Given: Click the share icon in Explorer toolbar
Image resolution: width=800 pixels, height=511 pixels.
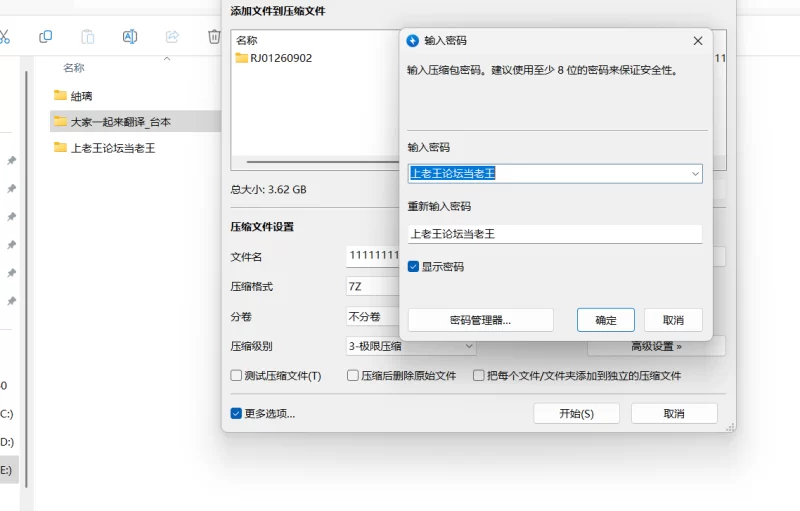Looking at the screenshot, I should 172,36.
